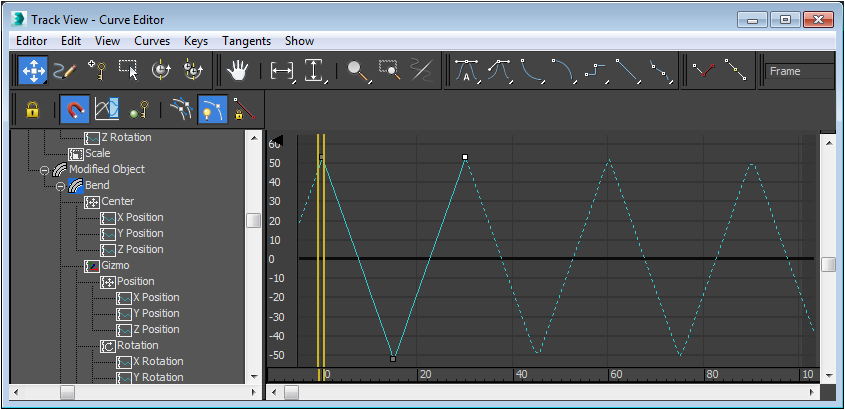The height and width of the screenshot is (410, 845).
Task: Collapse the Bend modifier node
Action: [61, 186]
